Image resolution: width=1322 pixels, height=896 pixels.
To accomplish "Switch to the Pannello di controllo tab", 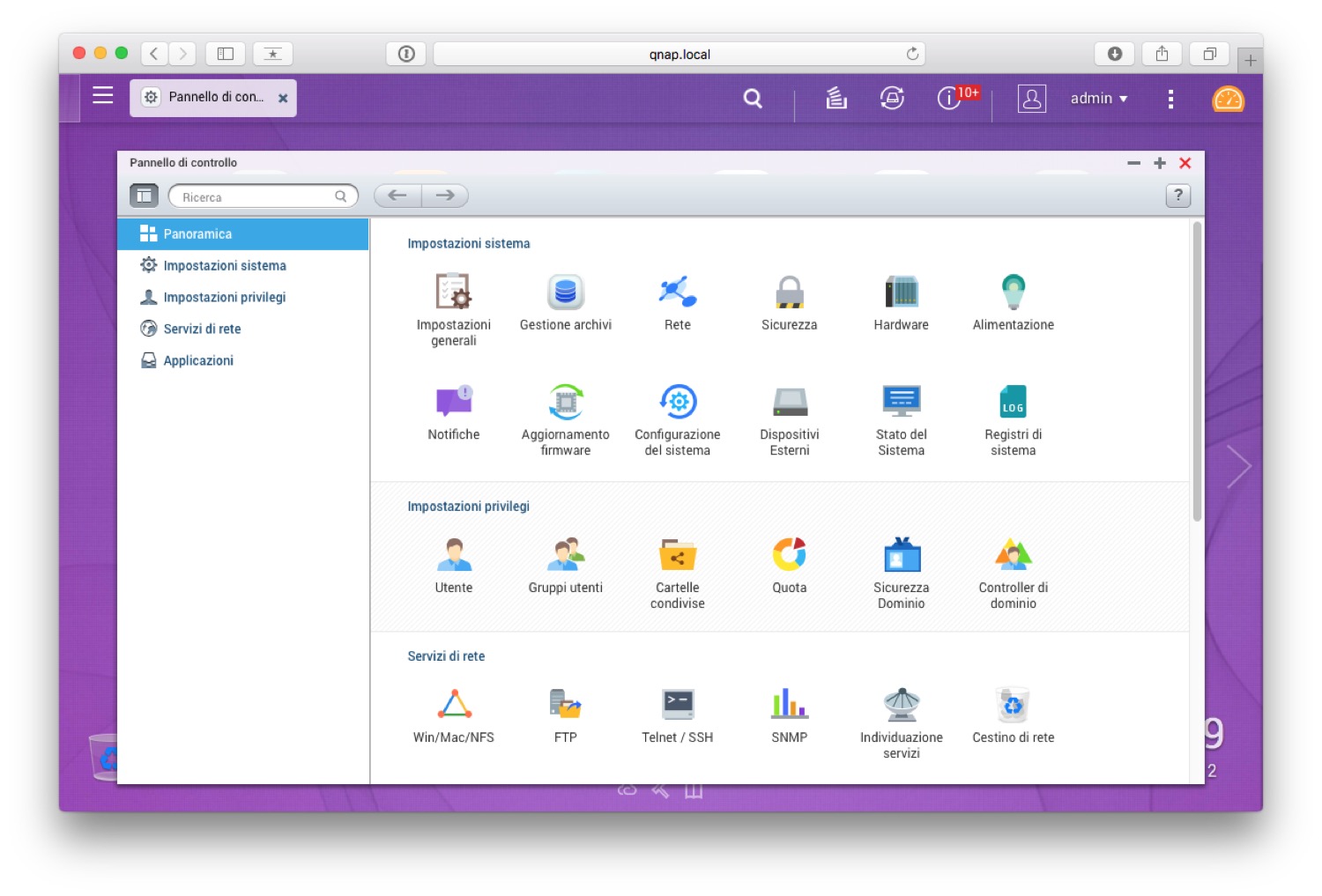I will pyautogui.click(x=213, y=98).
